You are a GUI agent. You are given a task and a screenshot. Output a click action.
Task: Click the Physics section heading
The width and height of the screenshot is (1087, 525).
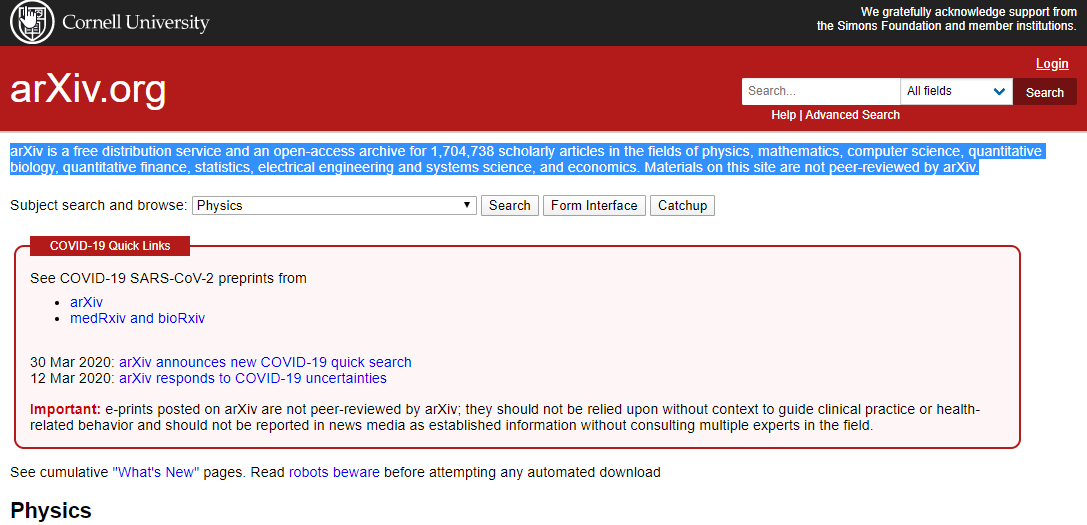(51, 510)
